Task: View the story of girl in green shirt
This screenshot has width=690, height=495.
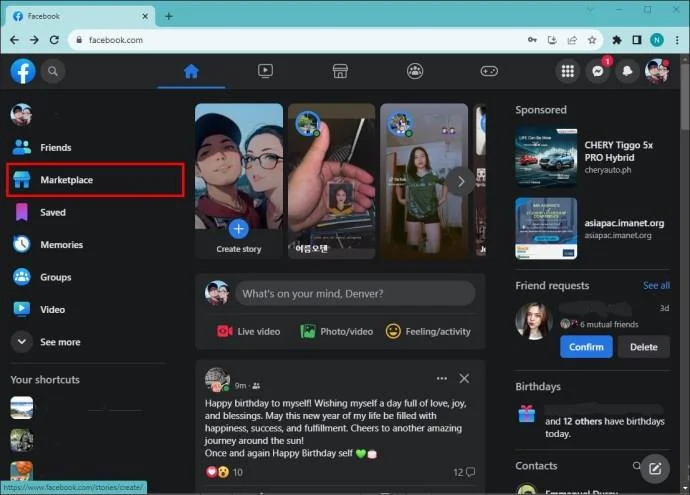Action: click(424, 181)
